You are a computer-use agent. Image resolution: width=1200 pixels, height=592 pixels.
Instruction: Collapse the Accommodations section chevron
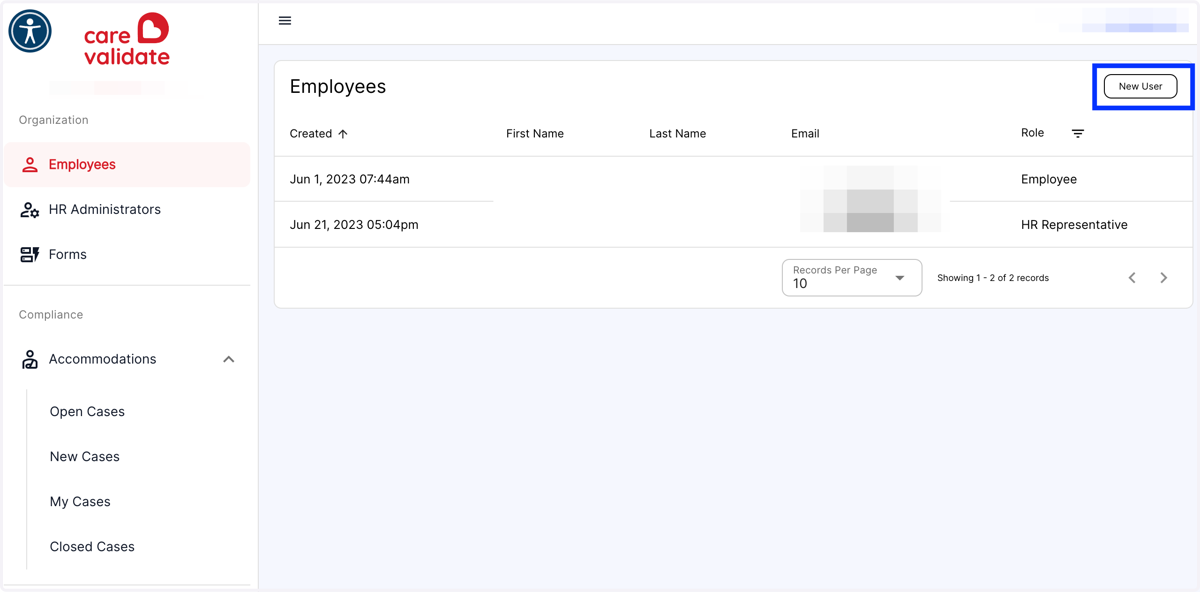click(x=229, y=360)
